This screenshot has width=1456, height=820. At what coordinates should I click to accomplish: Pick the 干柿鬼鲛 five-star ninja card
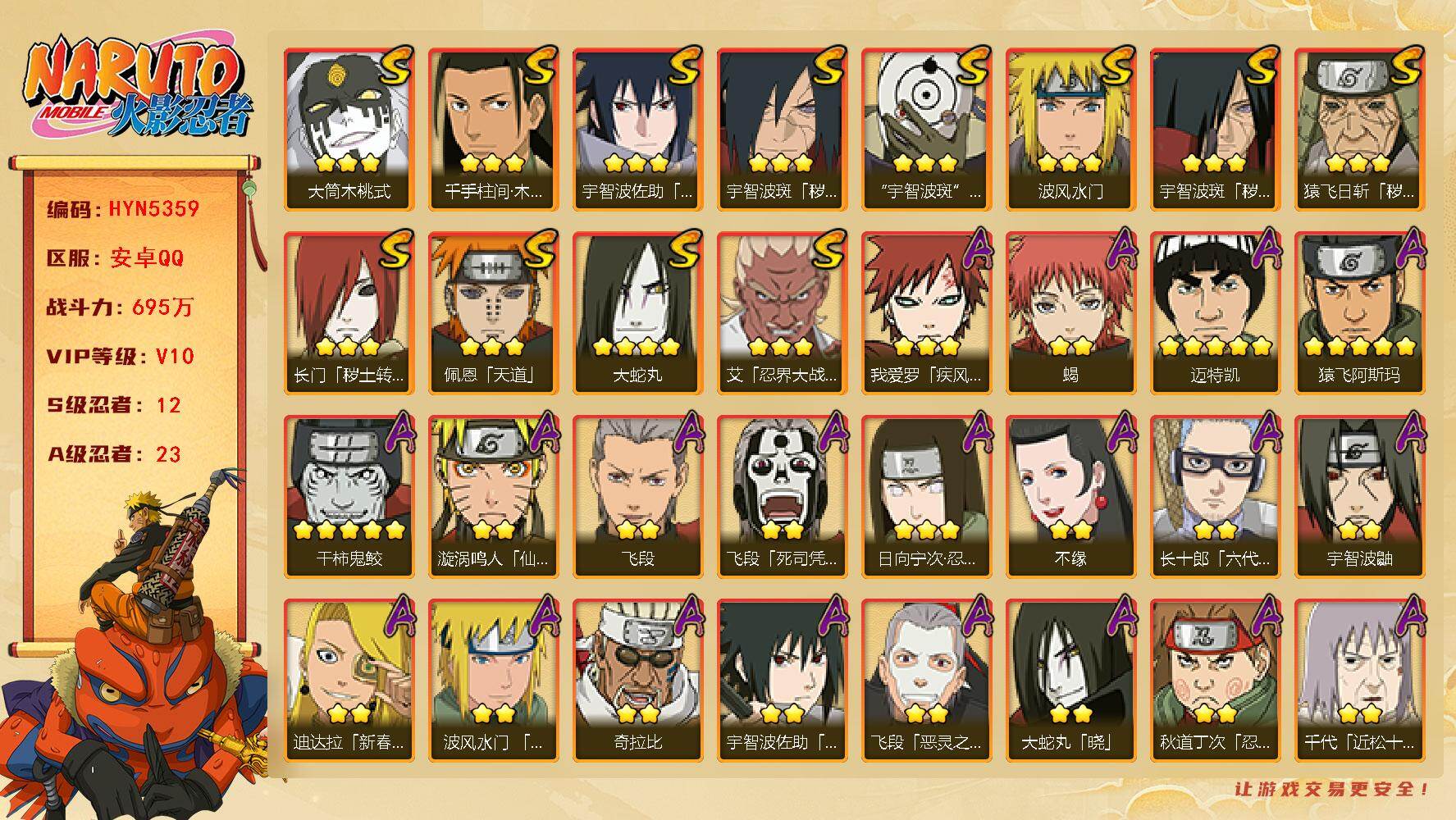(349, 497)
